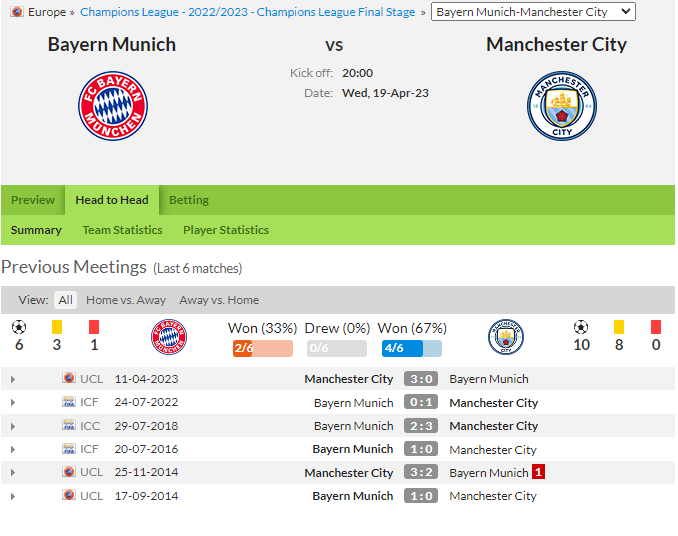
Task: Click the FIFA icon beside ICF 24-07-2022 match
Action: pos(69,402)
